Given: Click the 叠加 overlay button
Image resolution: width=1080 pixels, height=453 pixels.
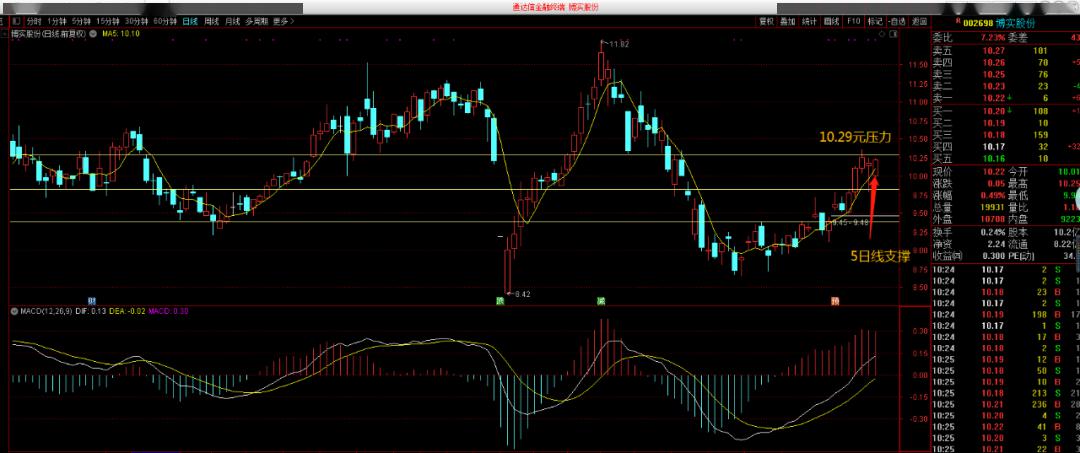Looking at the screenshot, I should click(x=787, y=21).
